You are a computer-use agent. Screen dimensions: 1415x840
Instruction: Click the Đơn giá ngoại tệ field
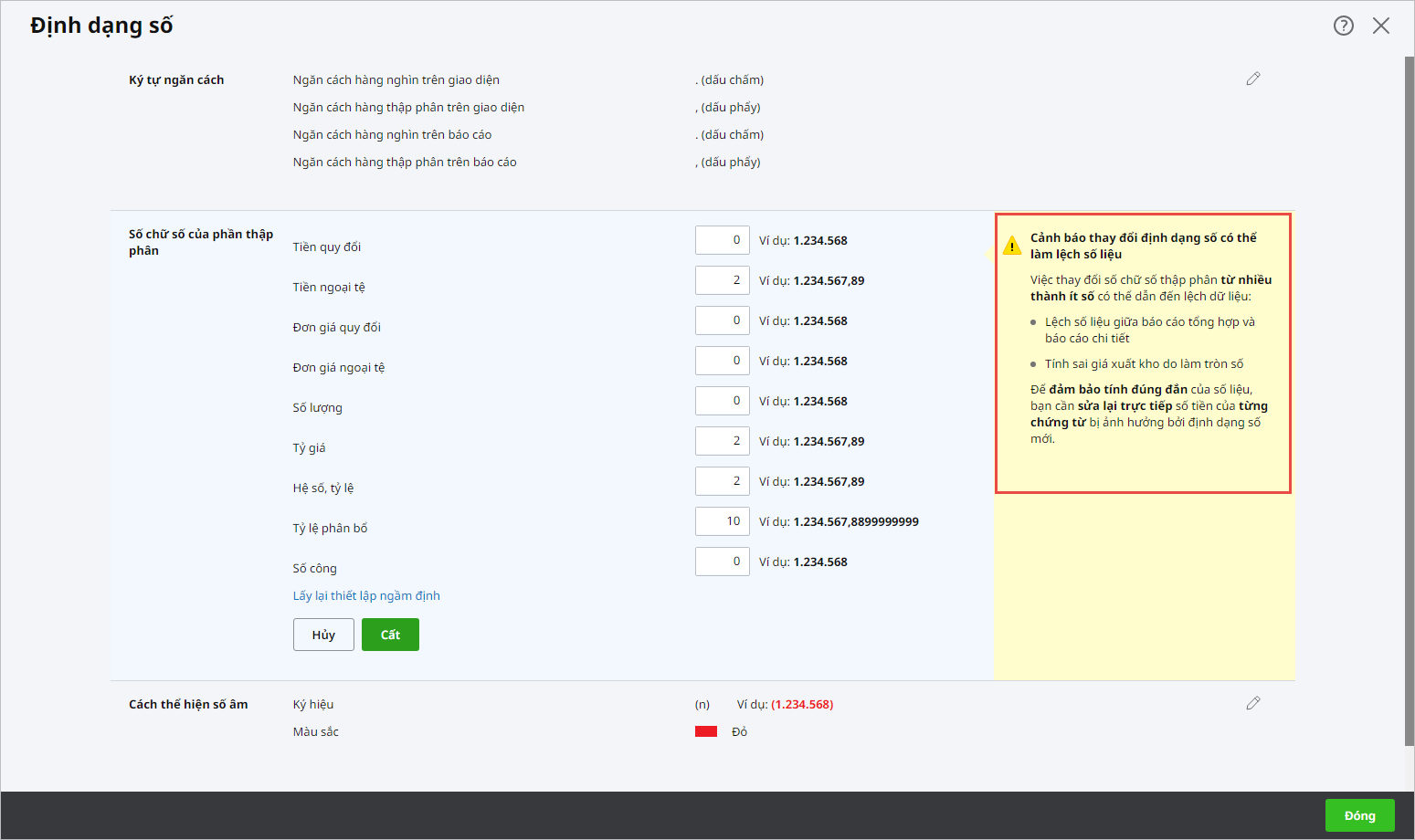[722, 361]
